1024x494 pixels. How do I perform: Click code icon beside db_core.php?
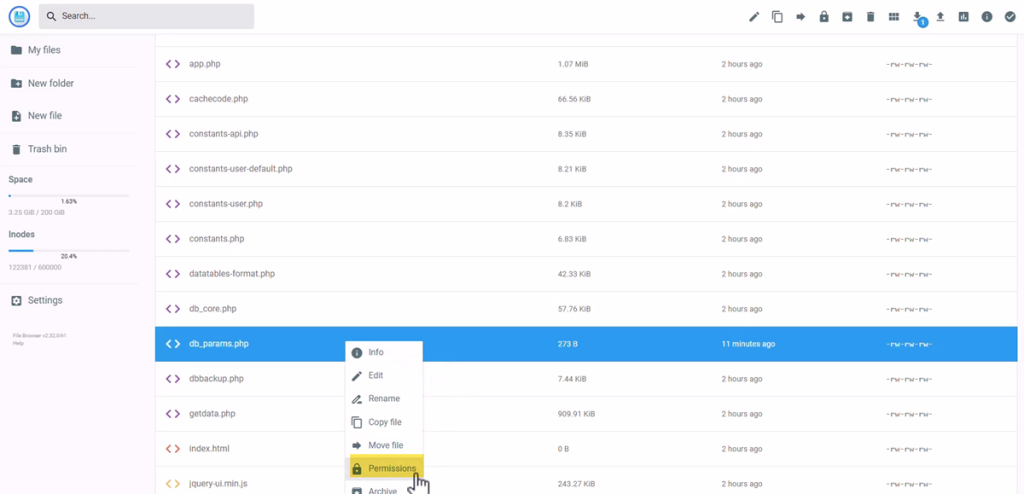pyautogui.click(x=172, y=308)
